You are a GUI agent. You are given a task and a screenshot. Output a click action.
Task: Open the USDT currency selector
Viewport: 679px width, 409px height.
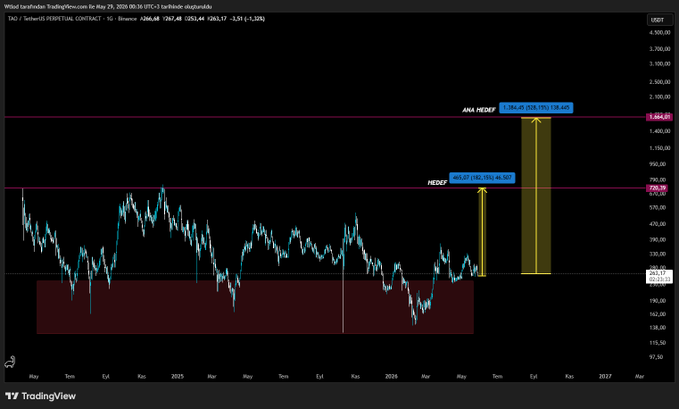point(660,20)
